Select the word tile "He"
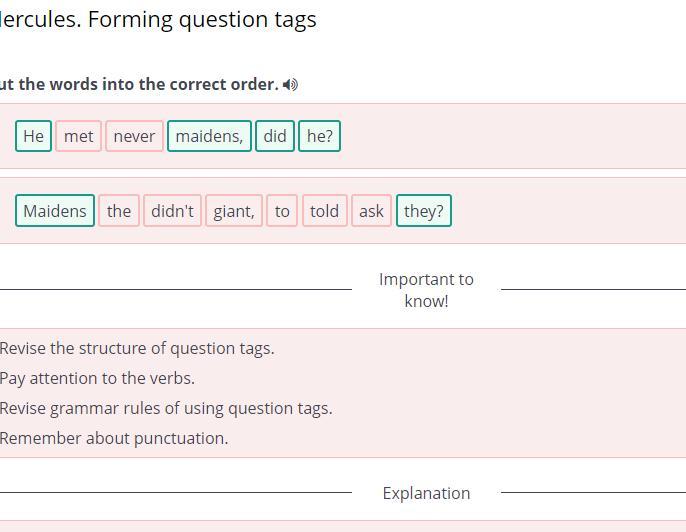Screen dimensions: 686x532 point(33,136)
